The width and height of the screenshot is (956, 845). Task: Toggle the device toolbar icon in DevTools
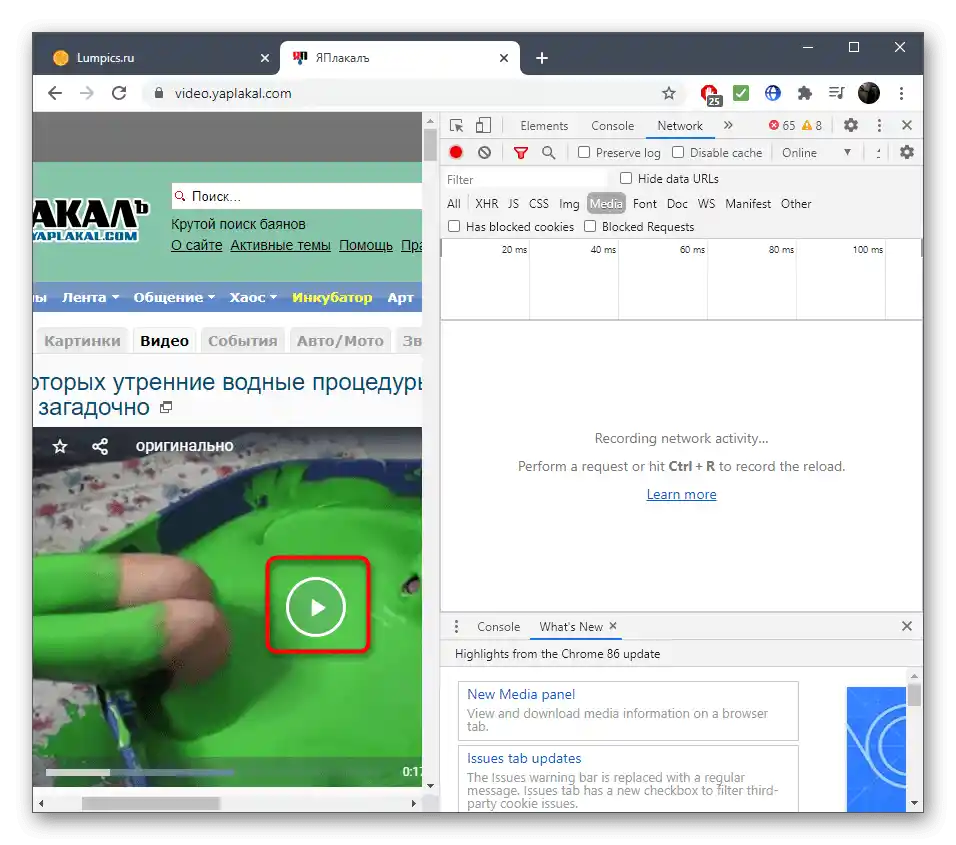coord(483,126)
